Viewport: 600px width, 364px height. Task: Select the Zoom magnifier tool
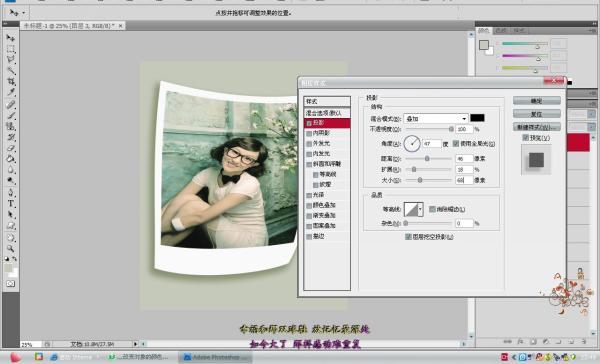click(10, 248)
